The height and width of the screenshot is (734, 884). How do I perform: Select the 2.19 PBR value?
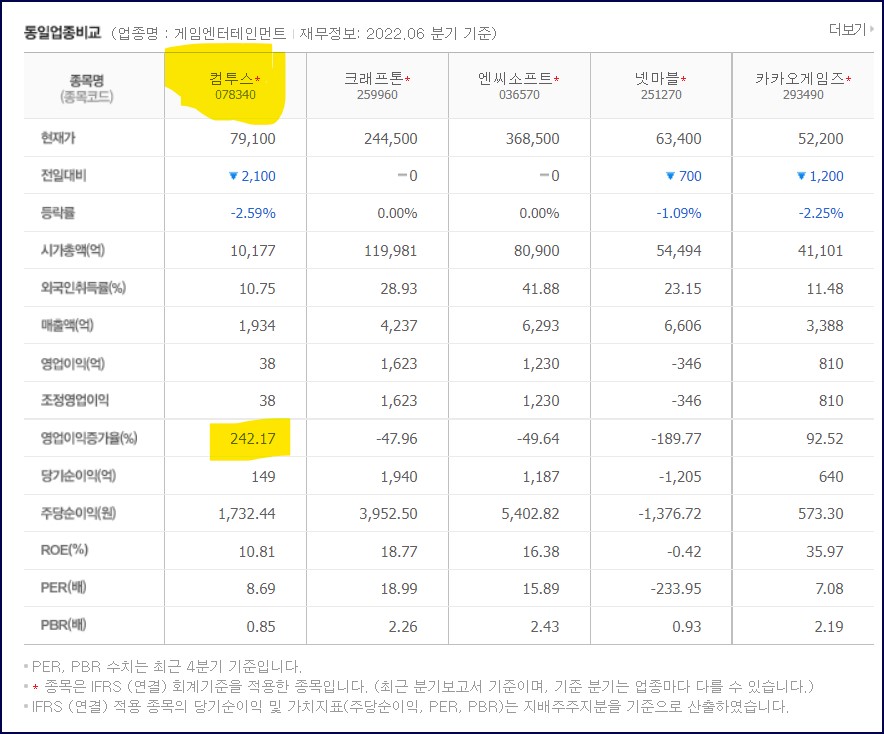point(829,627)
